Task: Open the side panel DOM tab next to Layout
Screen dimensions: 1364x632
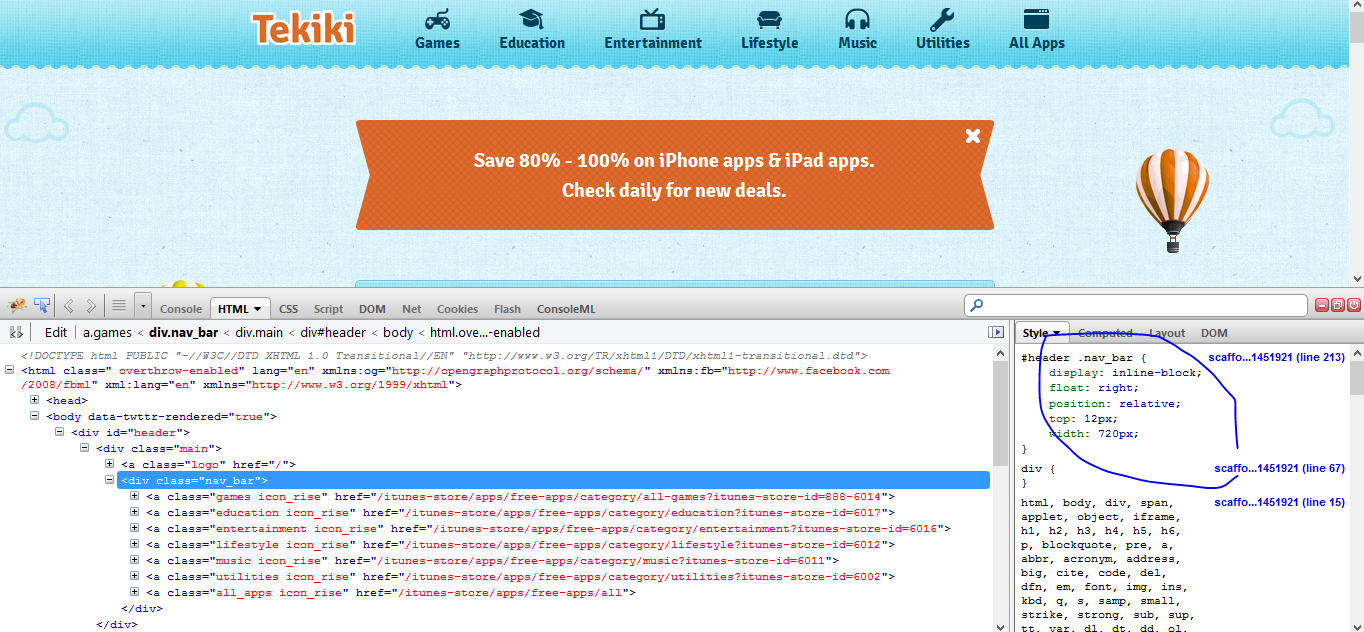Action: pyautogui.click(x=1214, y=333)
